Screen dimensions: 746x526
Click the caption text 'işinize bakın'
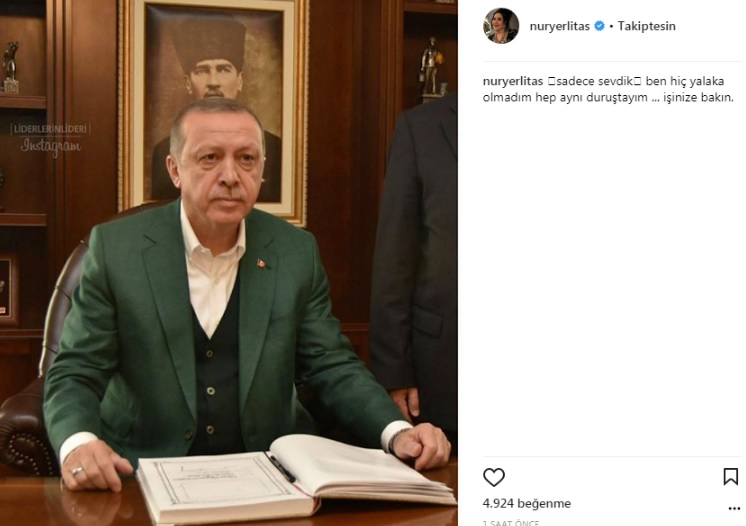tap(697, 97)
